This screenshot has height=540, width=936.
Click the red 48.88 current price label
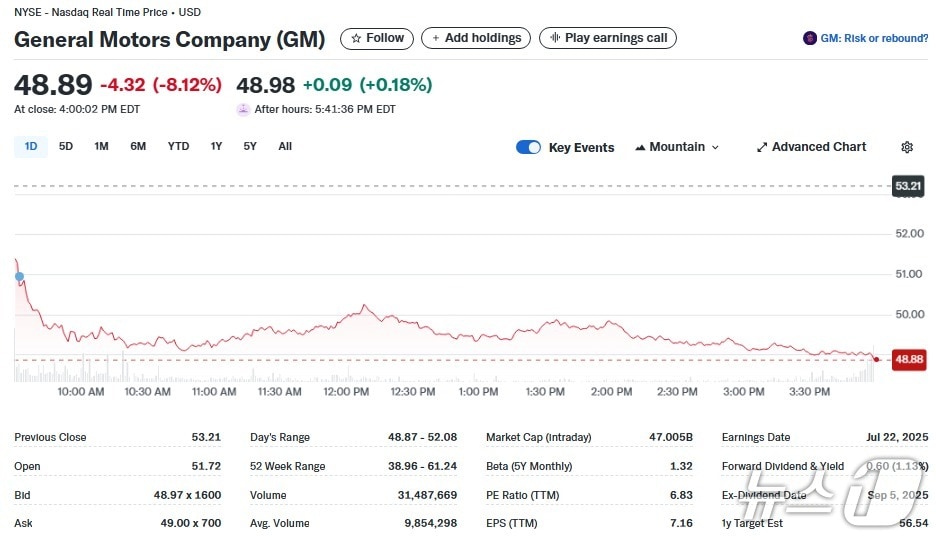pos(908,359)
